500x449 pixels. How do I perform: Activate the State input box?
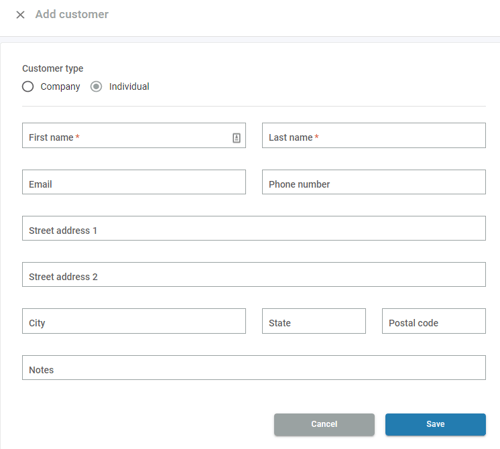[x=314, y=321]
